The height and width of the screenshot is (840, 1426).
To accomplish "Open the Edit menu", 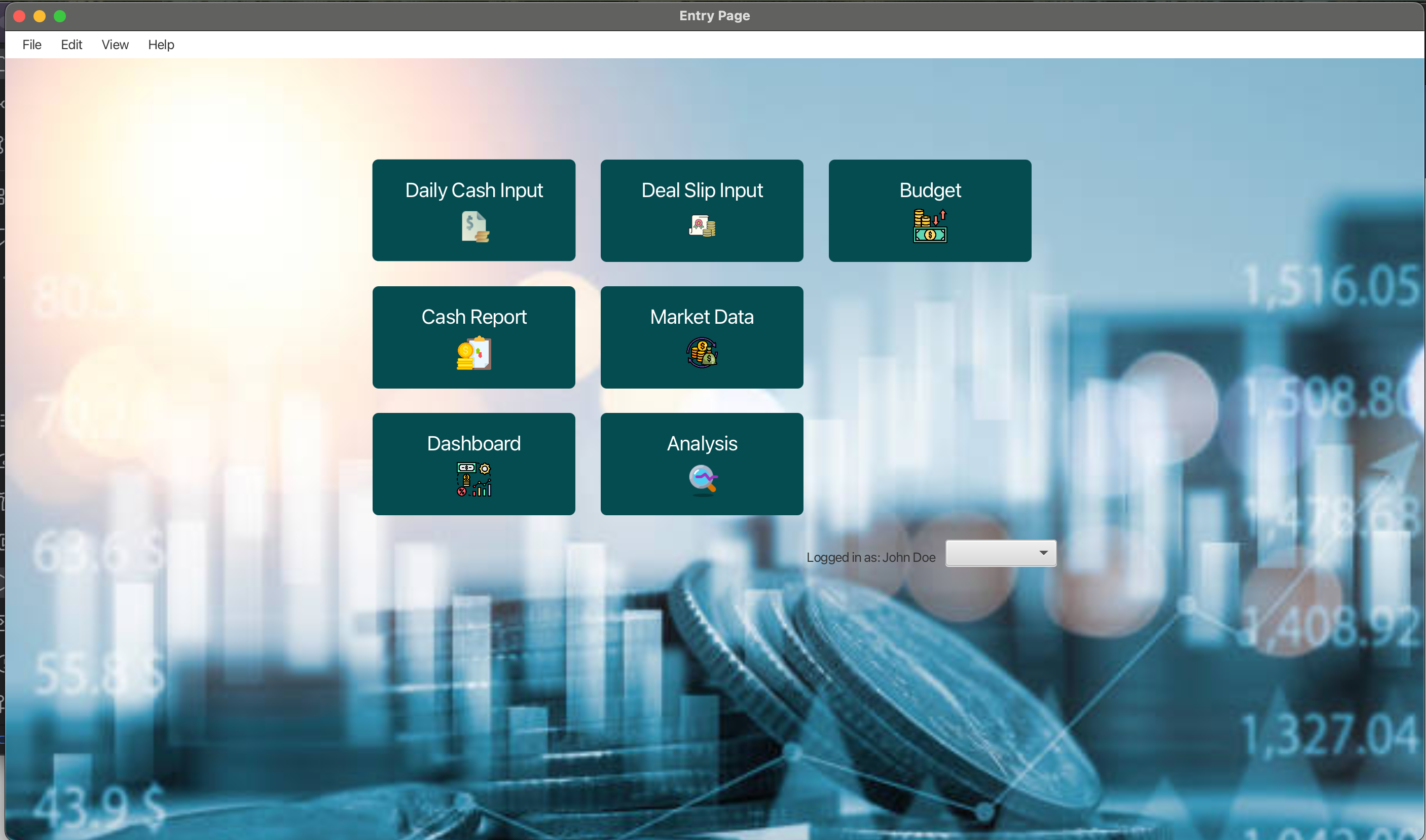I will pyautogui.click(x=71, y=45).
